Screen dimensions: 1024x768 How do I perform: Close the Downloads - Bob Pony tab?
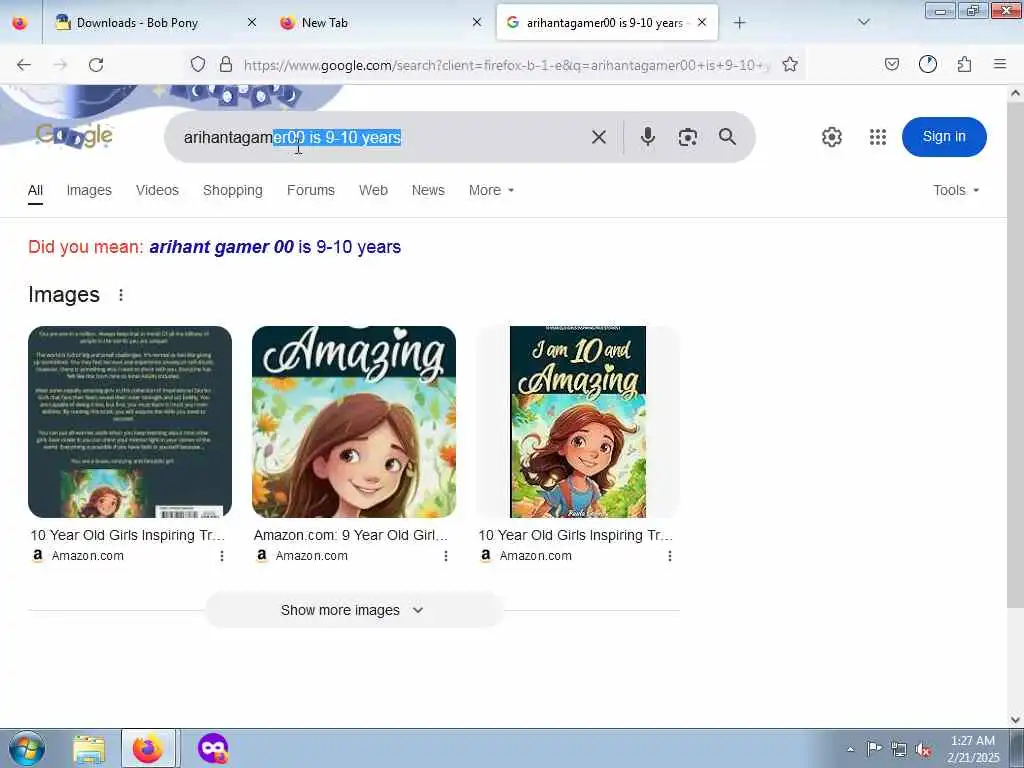click(252, 23)
